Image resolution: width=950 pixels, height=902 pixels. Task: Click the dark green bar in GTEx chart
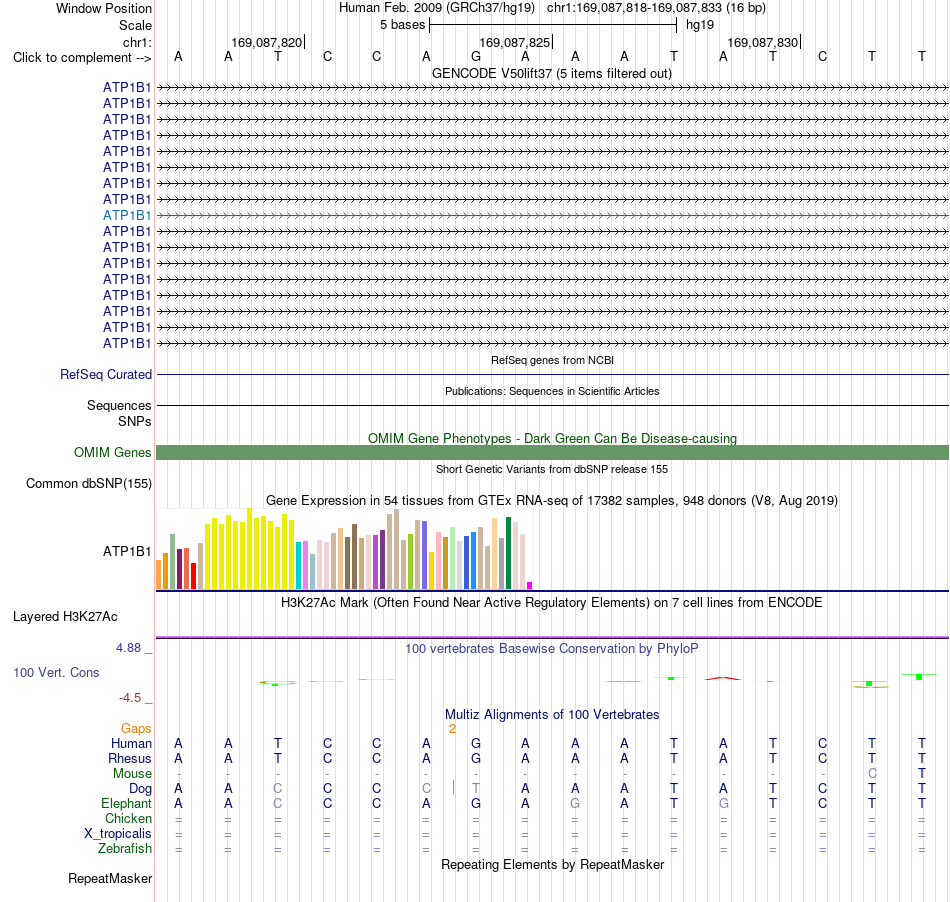(508, 553)
